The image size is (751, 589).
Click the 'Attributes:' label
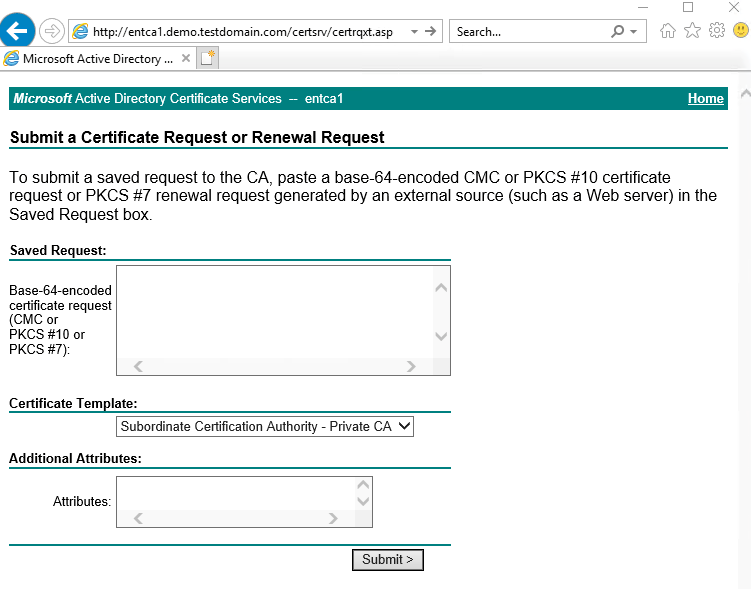tap(82, 501)
